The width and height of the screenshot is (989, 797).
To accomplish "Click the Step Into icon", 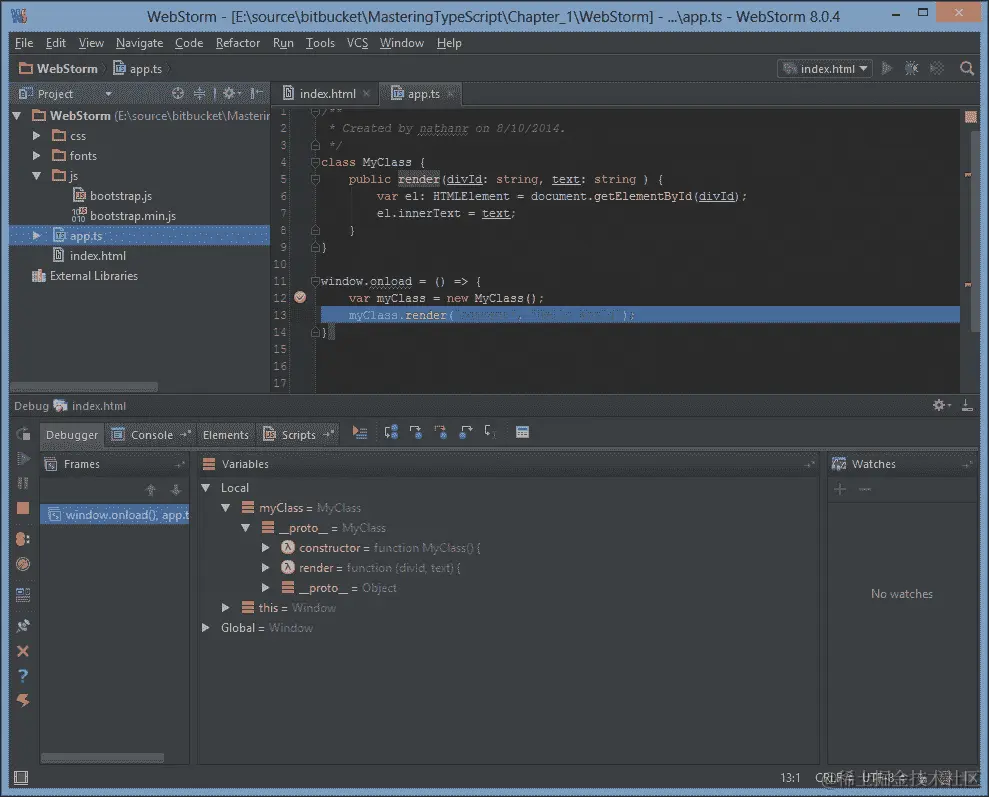I will click(x=416, y=432).
